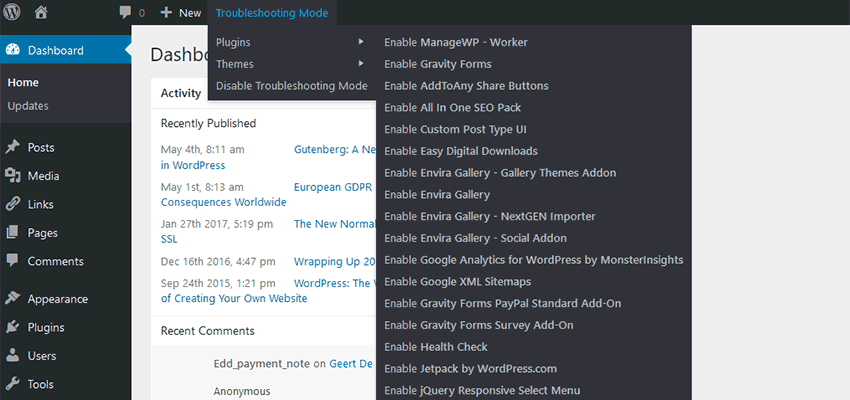Expand the Themes submenu arrow
This screenshot has width=850, height=400.
coord(361,64)
